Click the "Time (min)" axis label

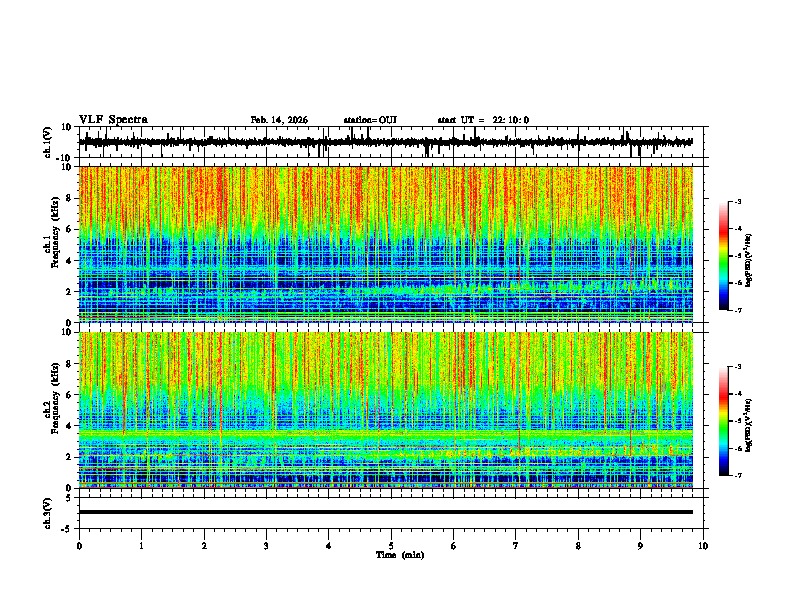[x=400, y=555]
